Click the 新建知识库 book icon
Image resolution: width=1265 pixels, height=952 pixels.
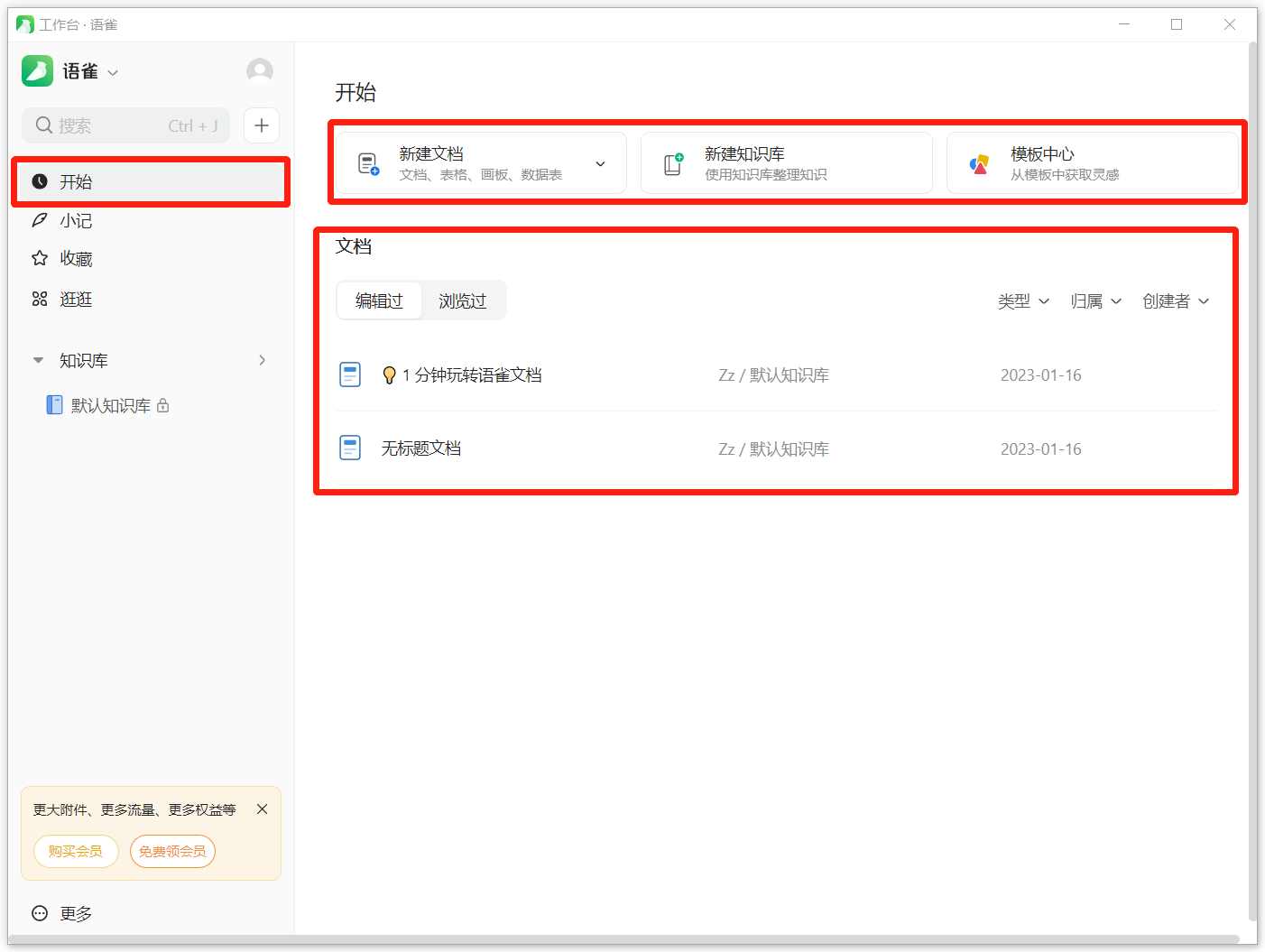click(674, 163)
